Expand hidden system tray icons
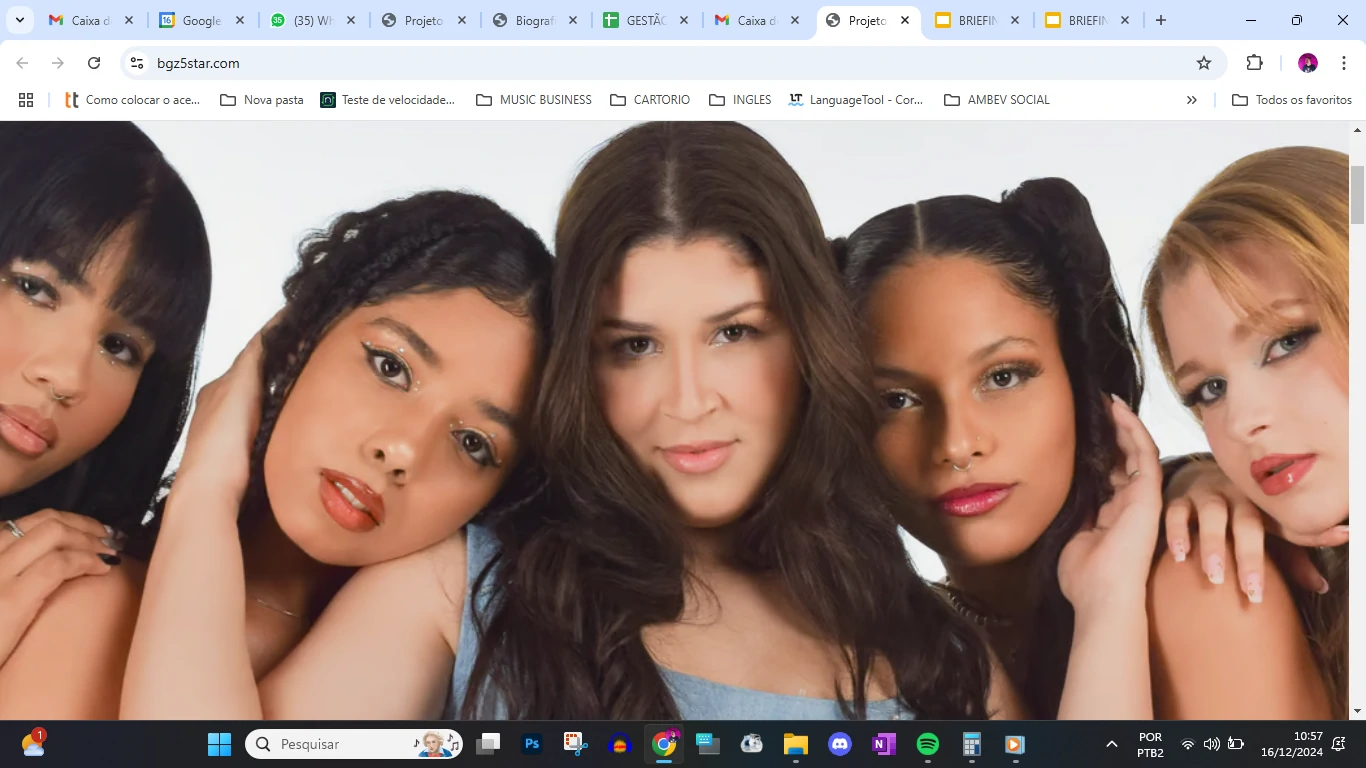Image resolution: width=1366 pixels, height=768 pixels. 1111,744
